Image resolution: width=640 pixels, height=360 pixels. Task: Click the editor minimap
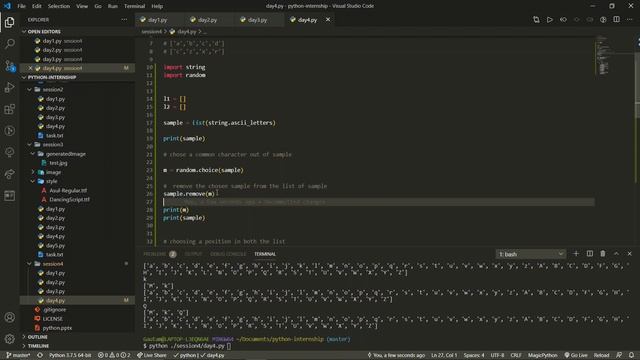point(614,141)
